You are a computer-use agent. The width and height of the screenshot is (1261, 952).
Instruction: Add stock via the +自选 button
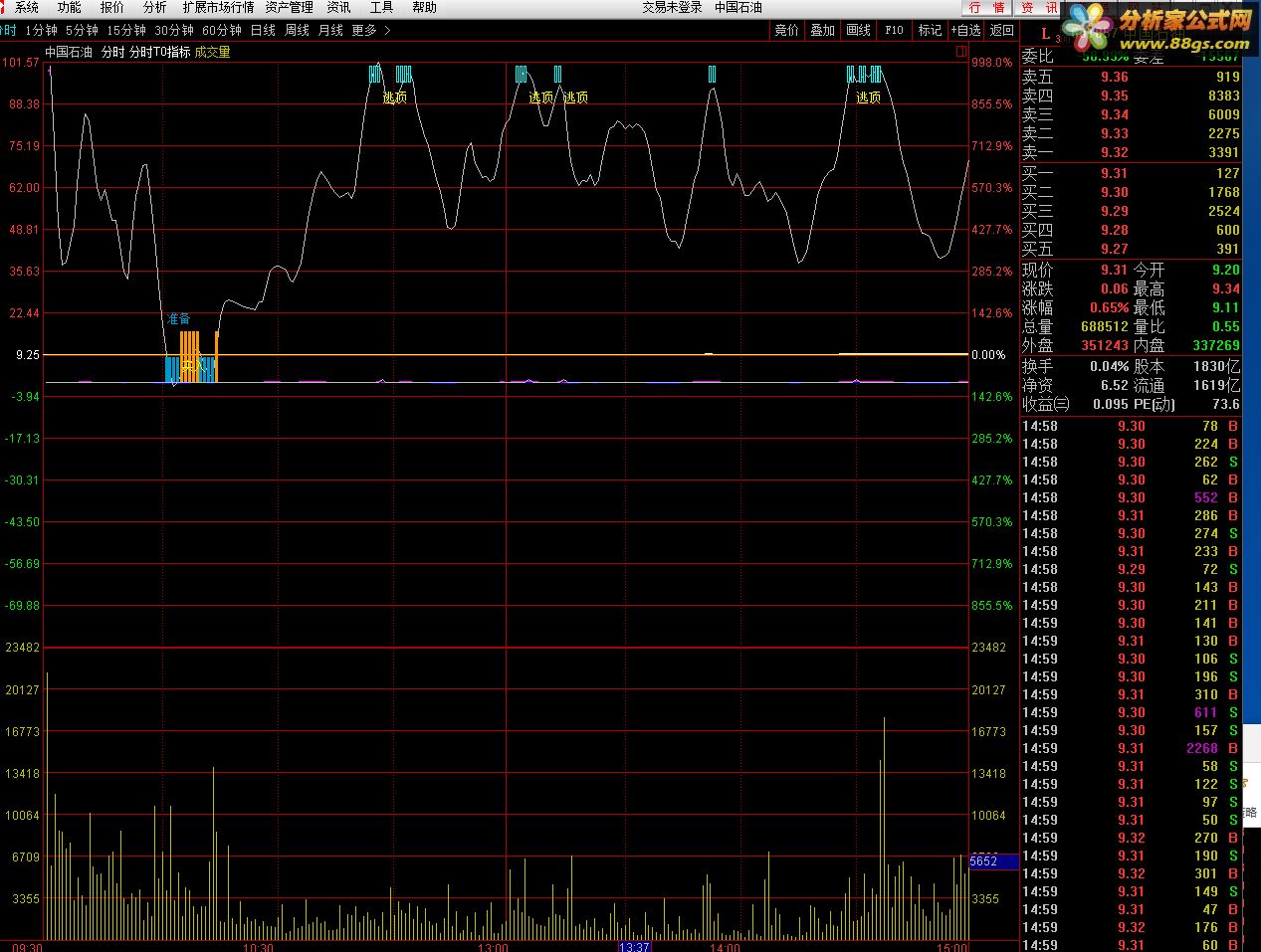(965, 31)
